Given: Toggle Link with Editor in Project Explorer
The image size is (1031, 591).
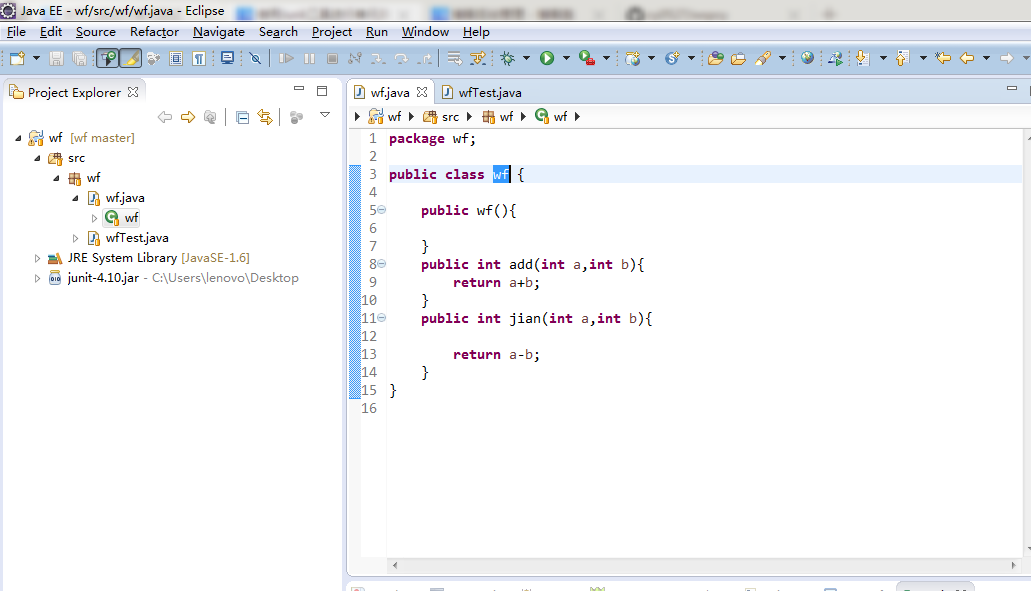Looking at the screenshot, I should coord(265,118).
